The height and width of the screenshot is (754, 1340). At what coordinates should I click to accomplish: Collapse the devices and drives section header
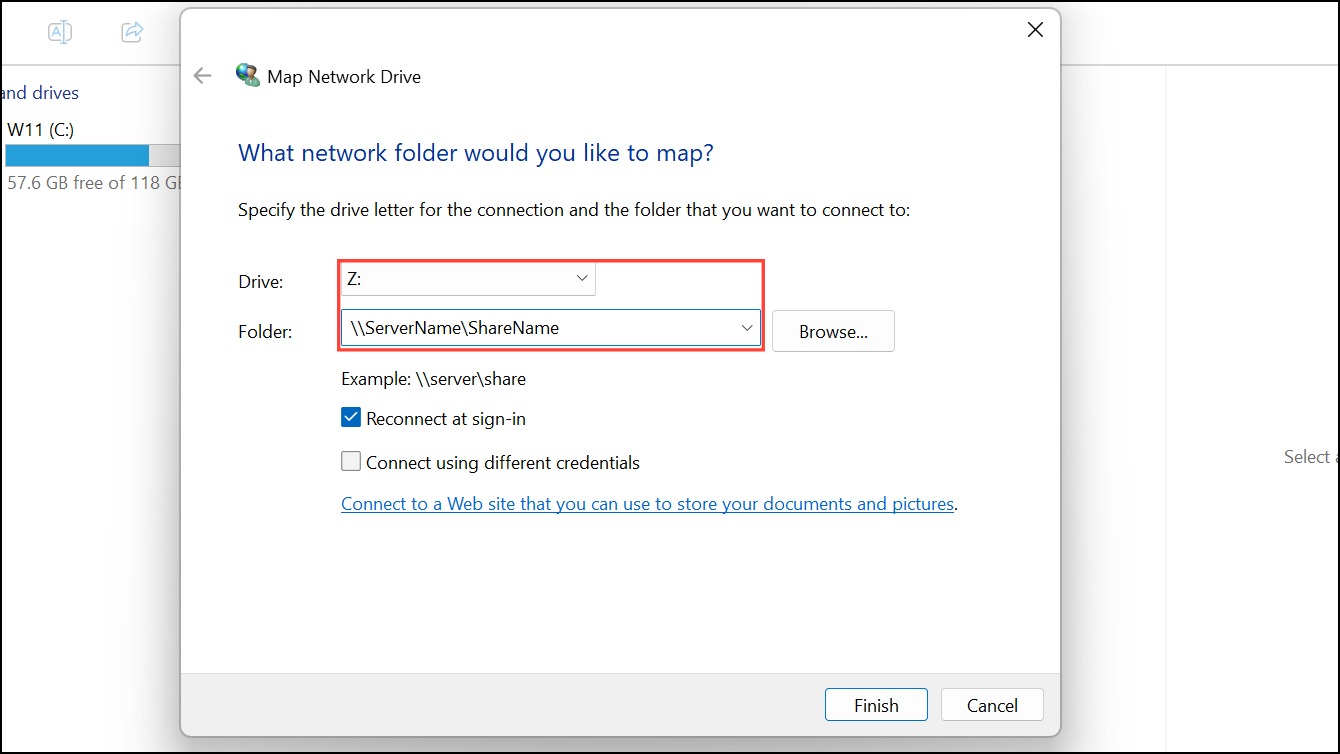40,93
